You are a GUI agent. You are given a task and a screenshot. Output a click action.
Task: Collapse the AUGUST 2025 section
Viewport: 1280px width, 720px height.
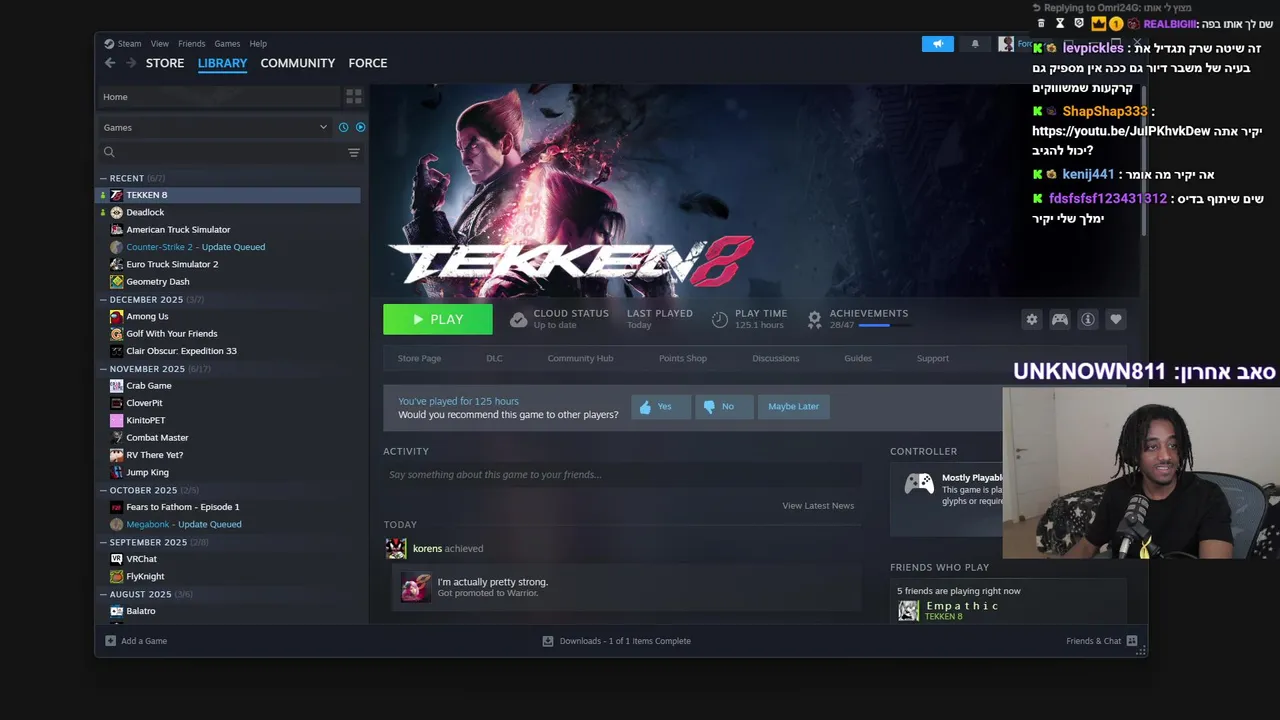103,594
